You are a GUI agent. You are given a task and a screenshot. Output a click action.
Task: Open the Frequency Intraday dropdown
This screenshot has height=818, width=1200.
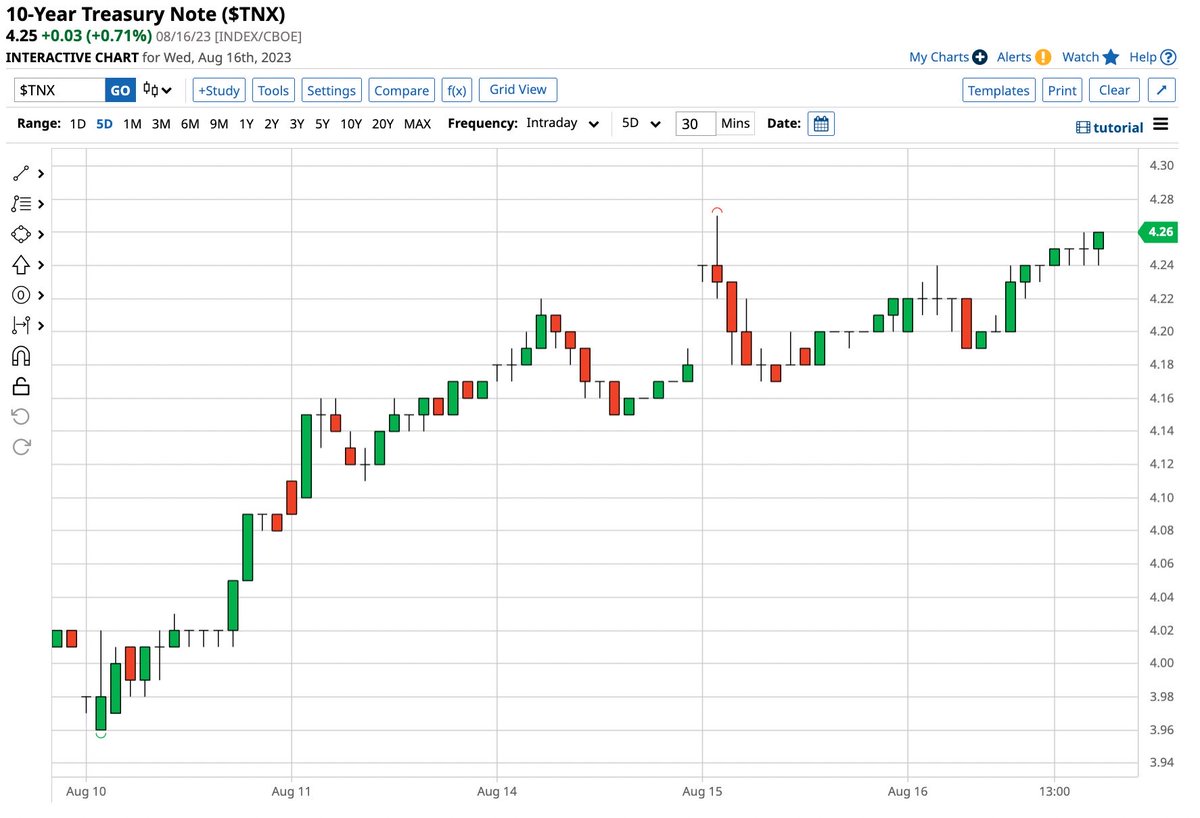tap(563, 124)
